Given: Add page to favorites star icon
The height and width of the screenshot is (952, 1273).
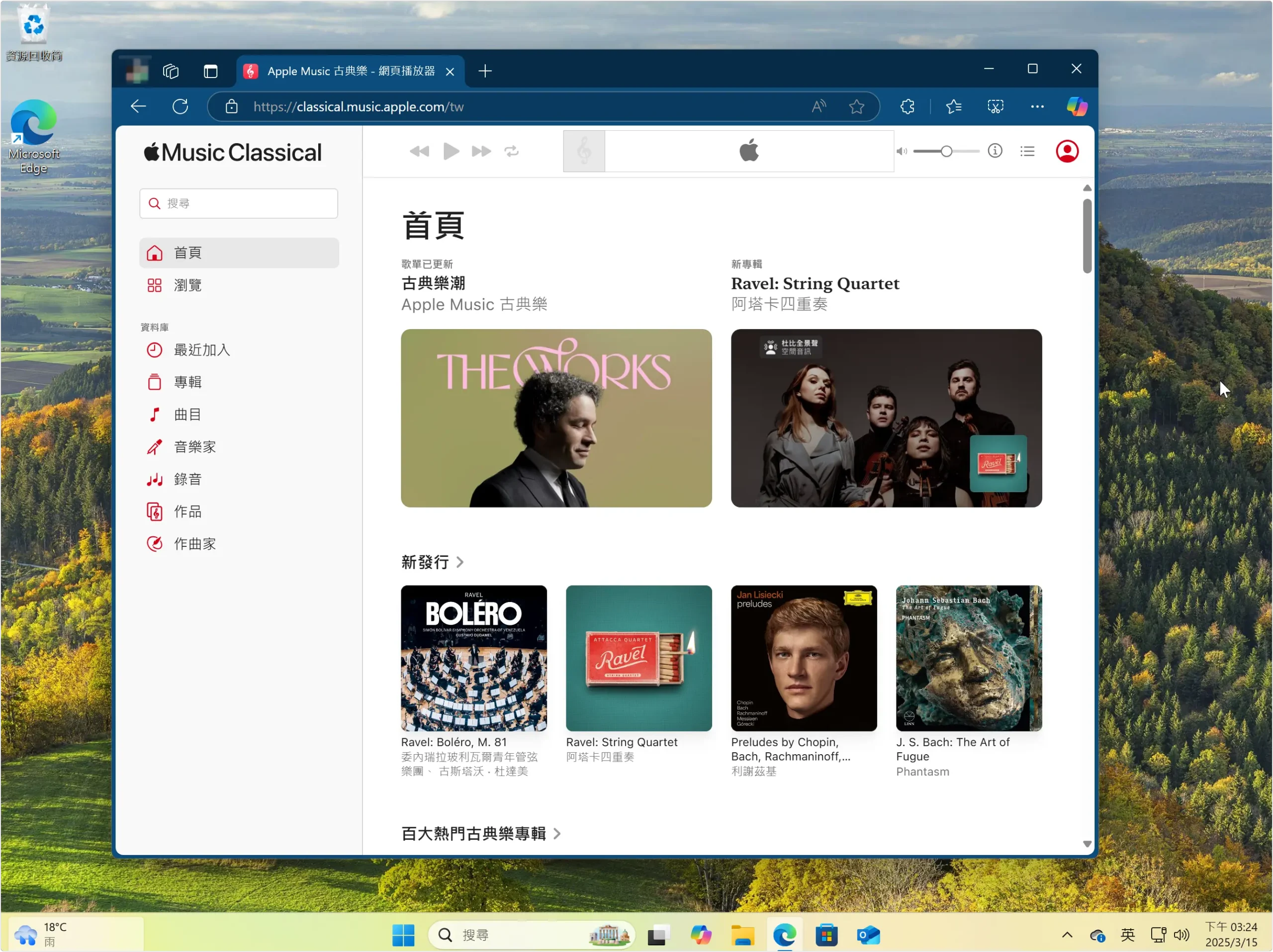Looking at the screenshot, I should point(856,106).
